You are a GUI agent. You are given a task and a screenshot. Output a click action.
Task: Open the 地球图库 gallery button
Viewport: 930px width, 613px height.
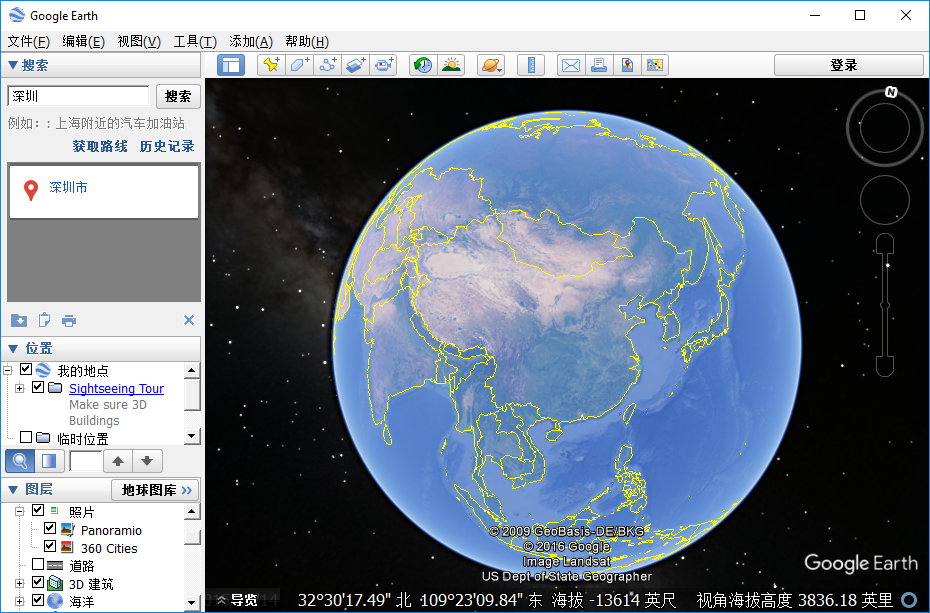click(x=155, y=490)
